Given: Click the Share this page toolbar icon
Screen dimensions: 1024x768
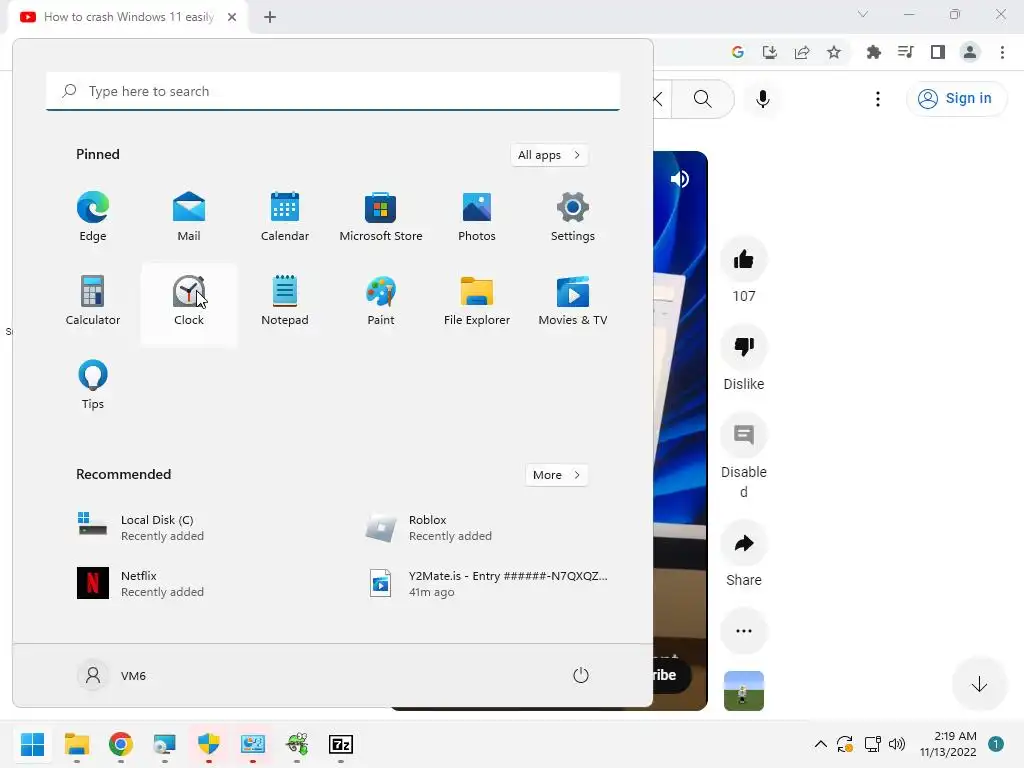Looking at the screenshot, I should pyautogui.click(x=802, y=52).
